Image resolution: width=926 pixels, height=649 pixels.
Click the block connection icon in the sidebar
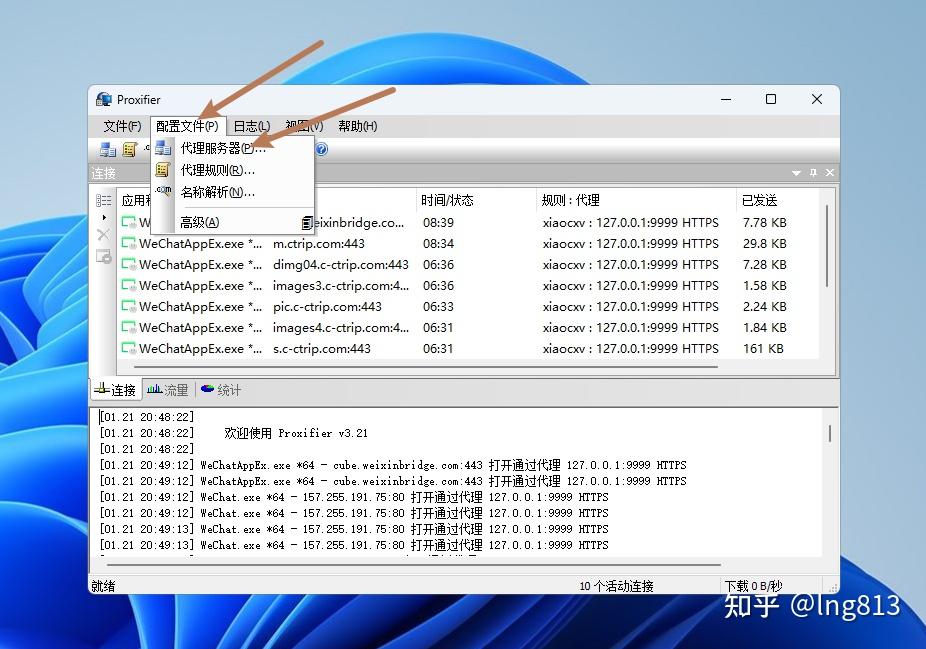(x=103, y=256)
